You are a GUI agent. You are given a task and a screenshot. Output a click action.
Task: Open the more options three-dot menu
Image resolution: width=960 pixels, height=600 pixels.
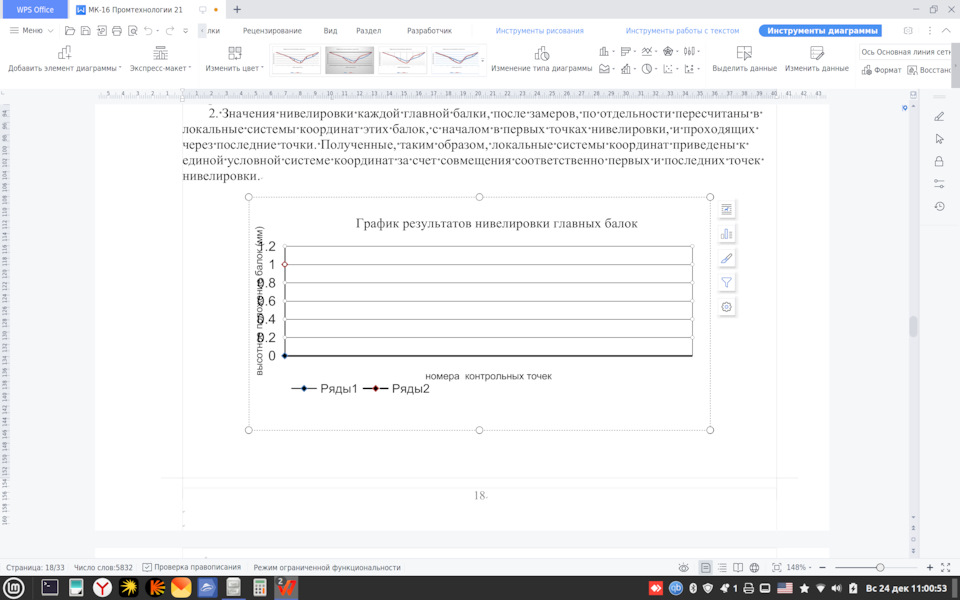click(x=929, y=31)
